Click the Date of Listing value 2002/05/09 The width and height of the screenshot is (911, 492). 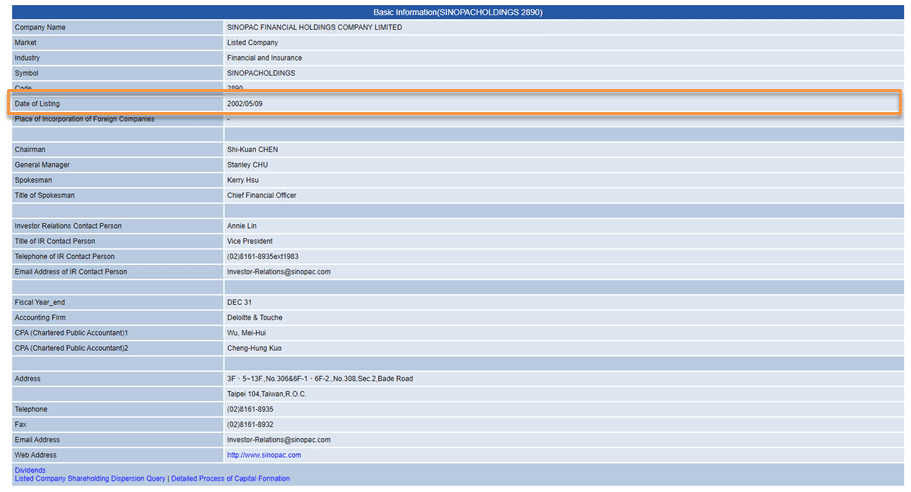click(x=245, y=104)
